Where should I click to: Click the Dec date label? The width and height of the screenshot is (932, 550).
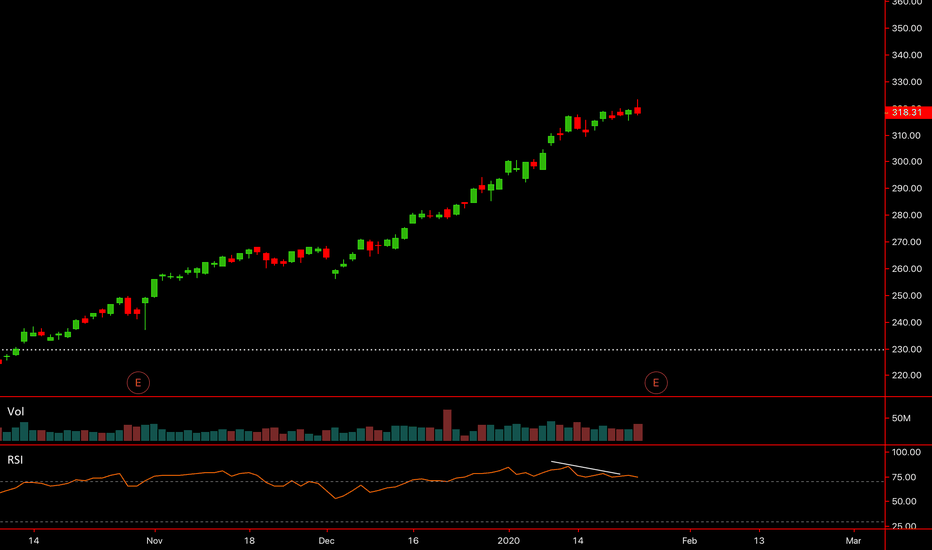tap(326, 540)
